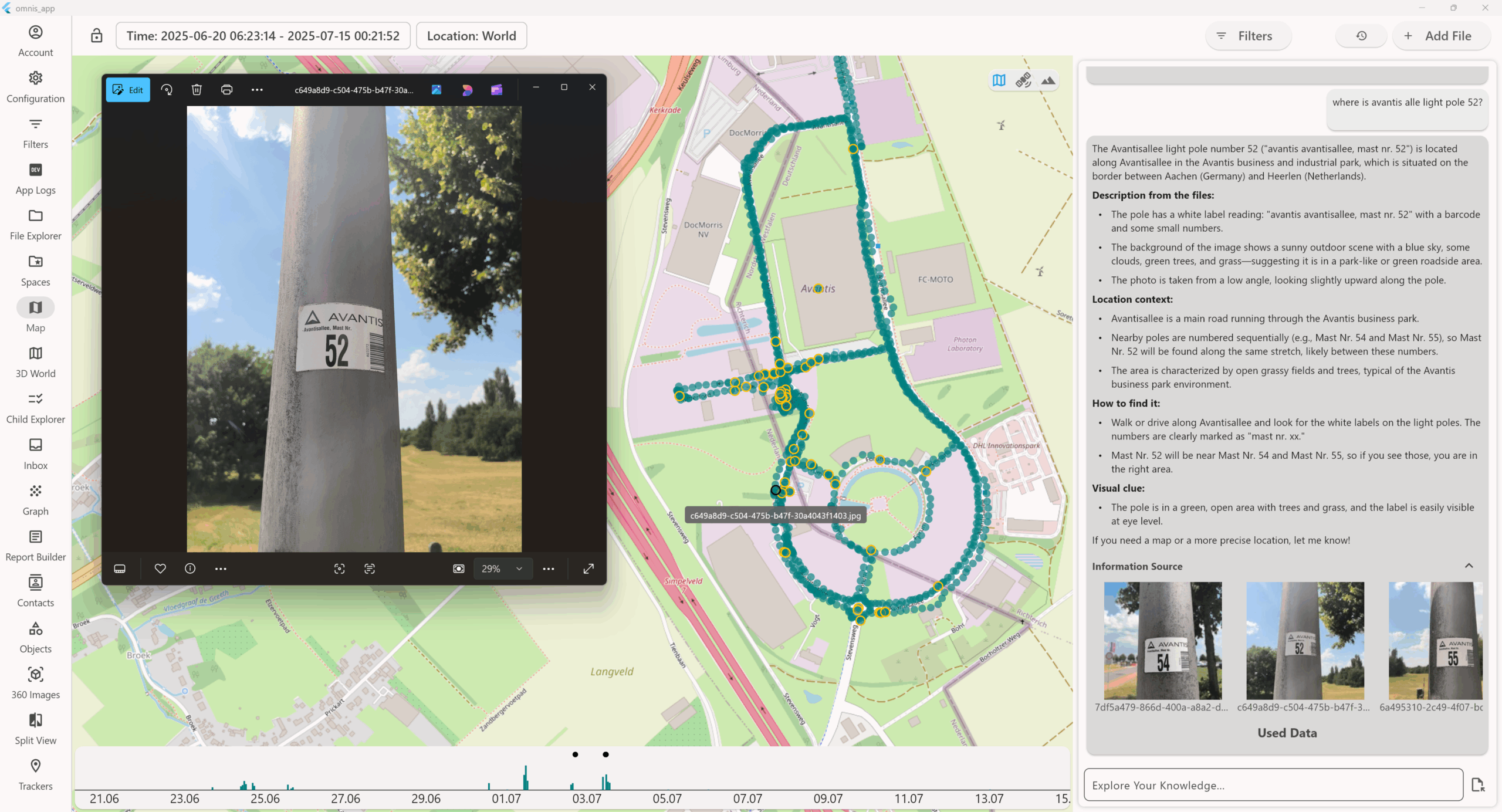1502x812 pixels.
Task: Click the black-outlined map marker
Action: click(x=776, y=490)
